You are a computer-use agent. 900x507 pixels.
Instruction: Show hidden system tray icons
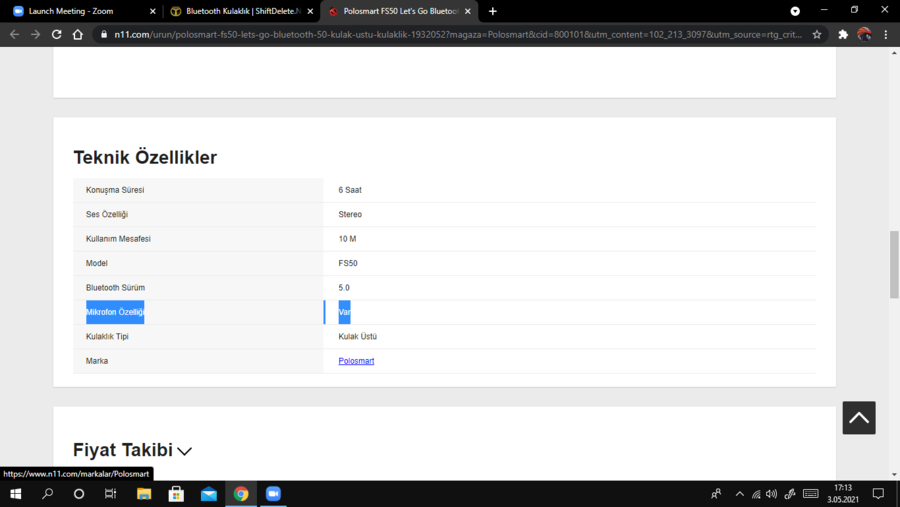pos(740,494)
